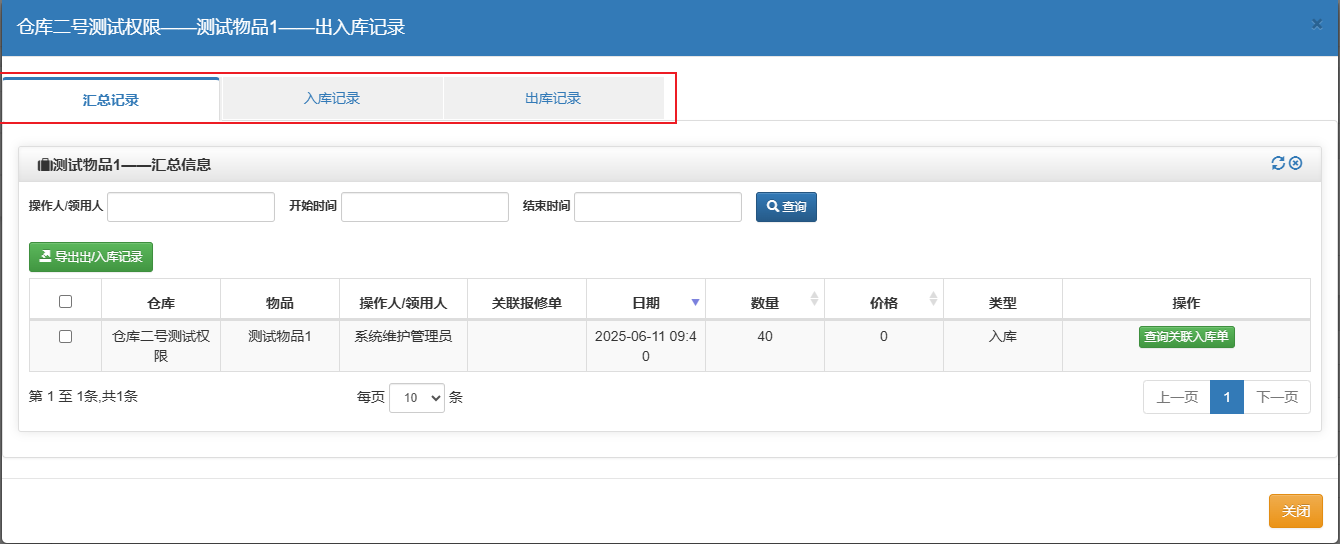Click the 导出出/入库记录 export button

(91, 257)
